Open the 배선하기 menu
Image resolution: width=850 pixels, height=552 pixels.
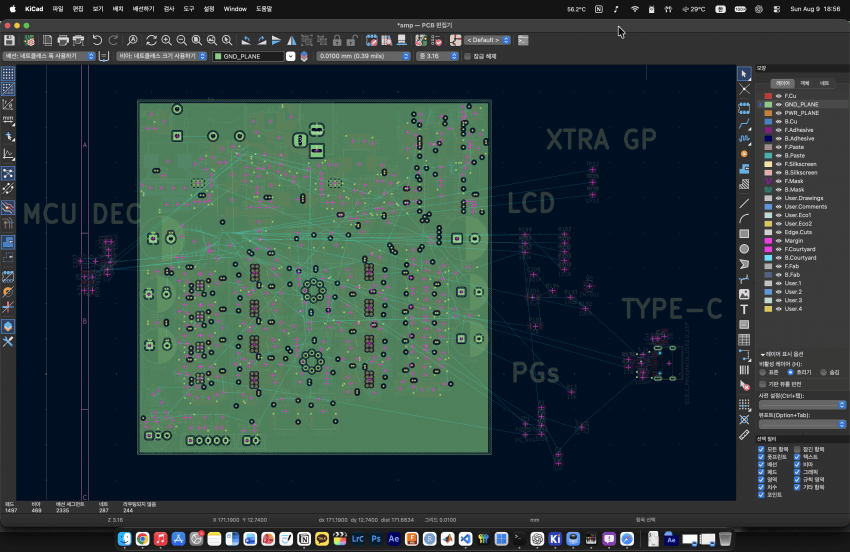point(144,9)
